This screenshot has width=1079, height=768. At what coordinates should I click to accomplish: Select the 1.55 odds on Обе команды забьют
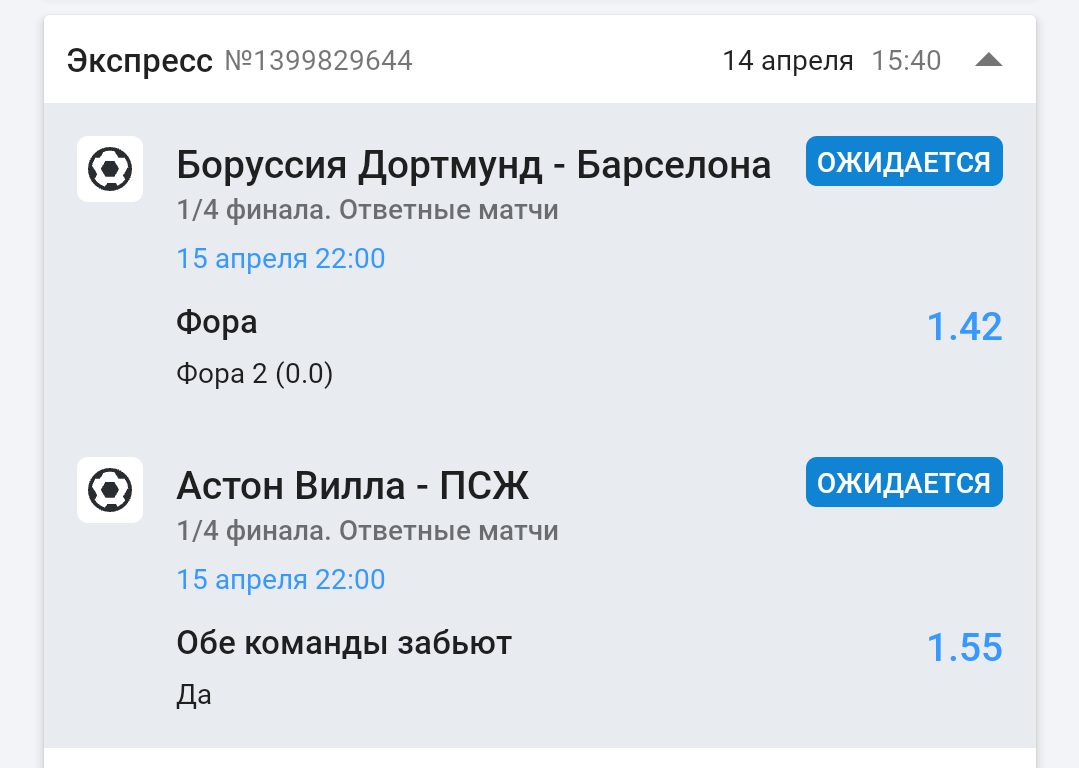[x=965, y=648]
